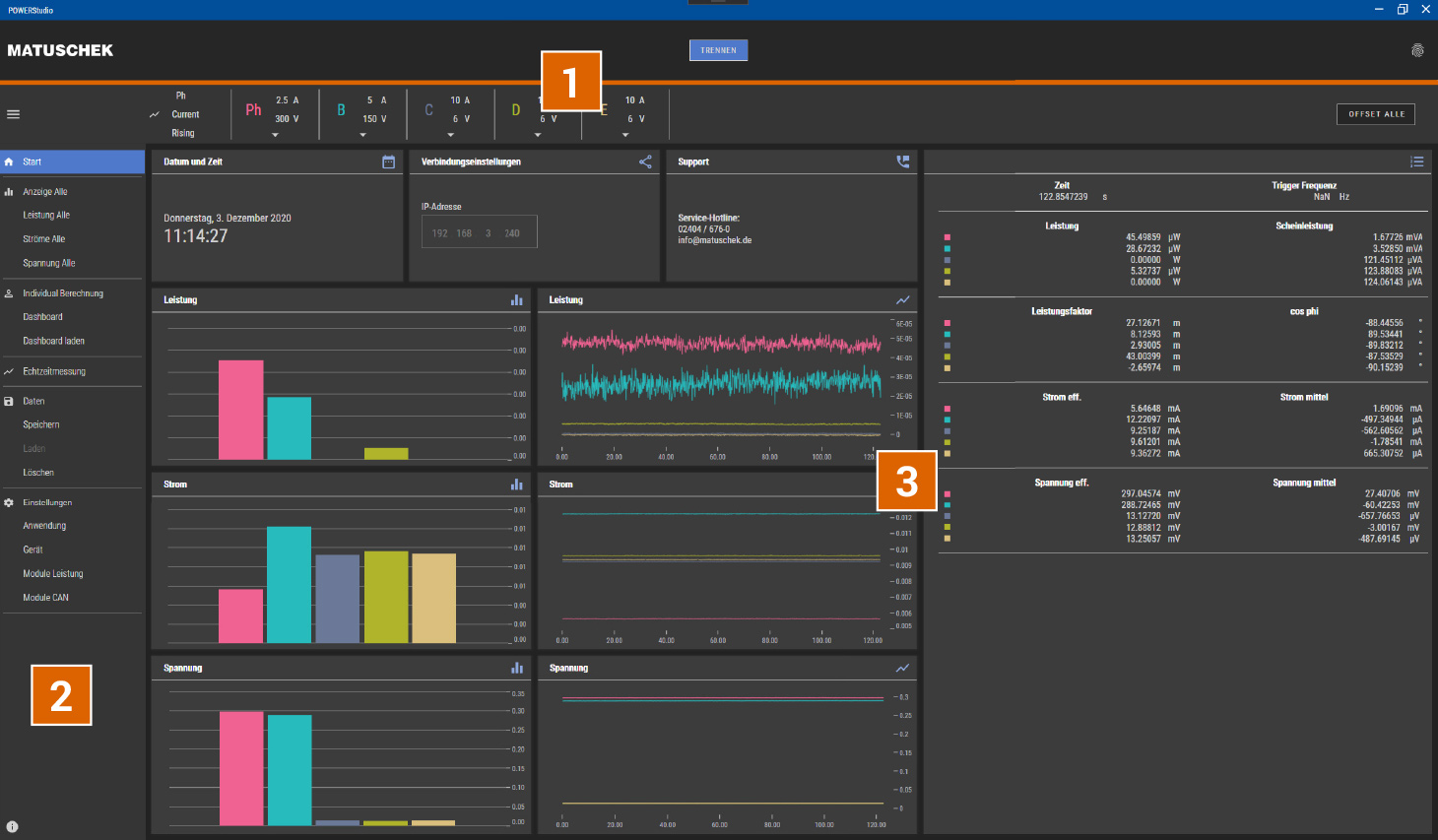Screen dimensions: 1438x840
Task: Expand the B channel range dropdown
Action: pyautogui.click(x=362, y=135)
